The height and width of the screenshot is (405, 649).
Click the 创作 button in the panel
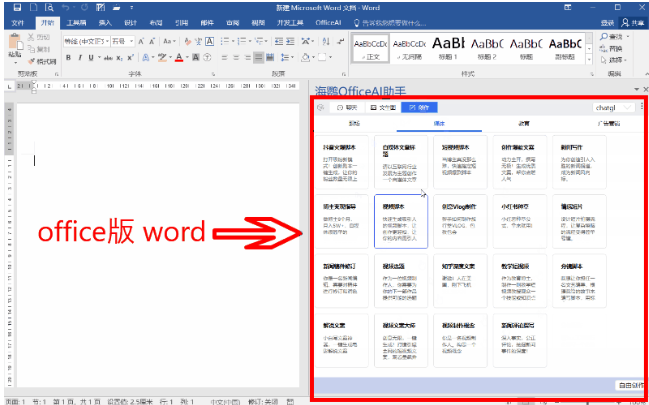[x=419, y=108]
